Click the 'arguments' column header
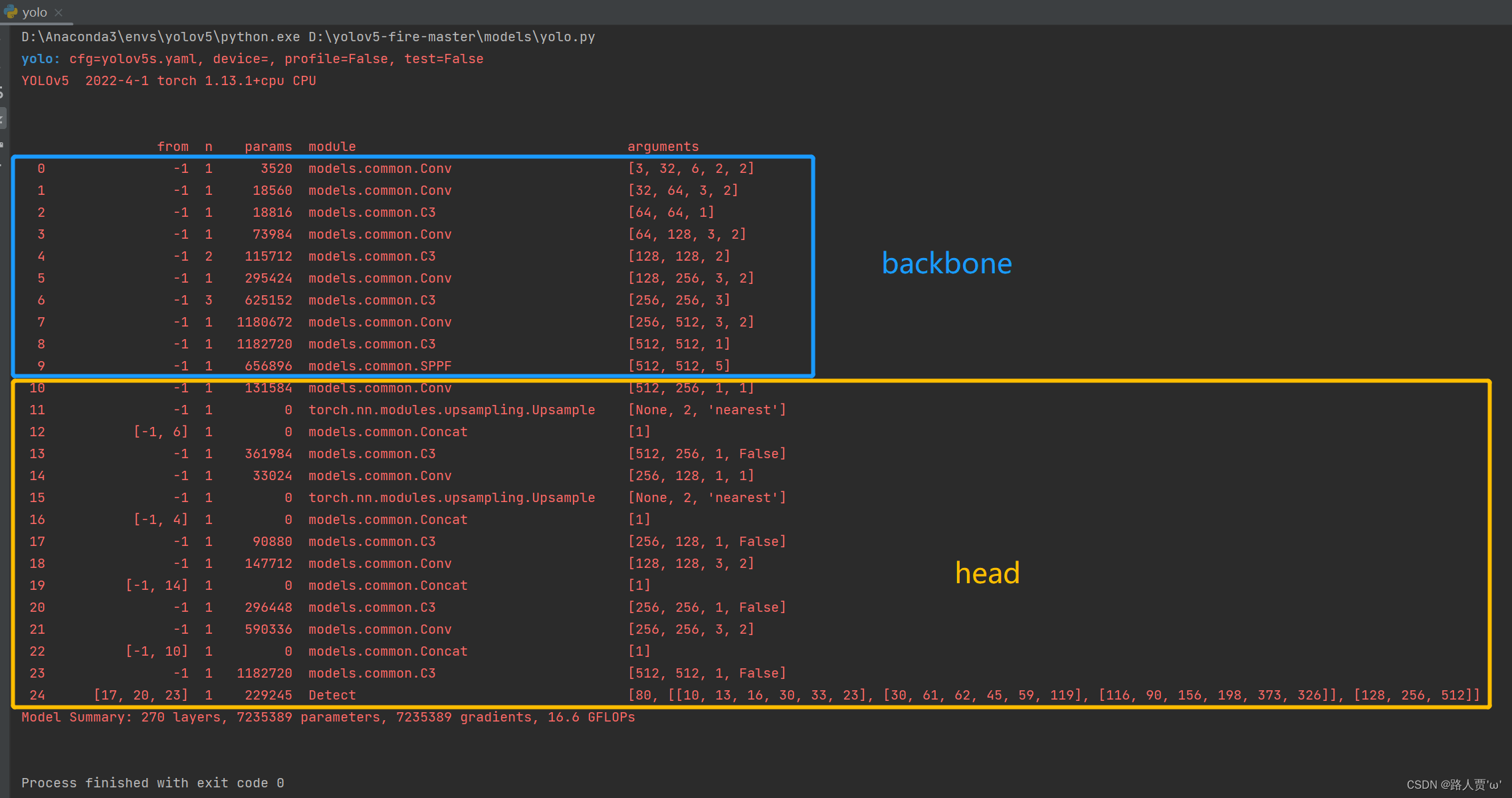Viewport: 1512px width, 798px height. 663,146
